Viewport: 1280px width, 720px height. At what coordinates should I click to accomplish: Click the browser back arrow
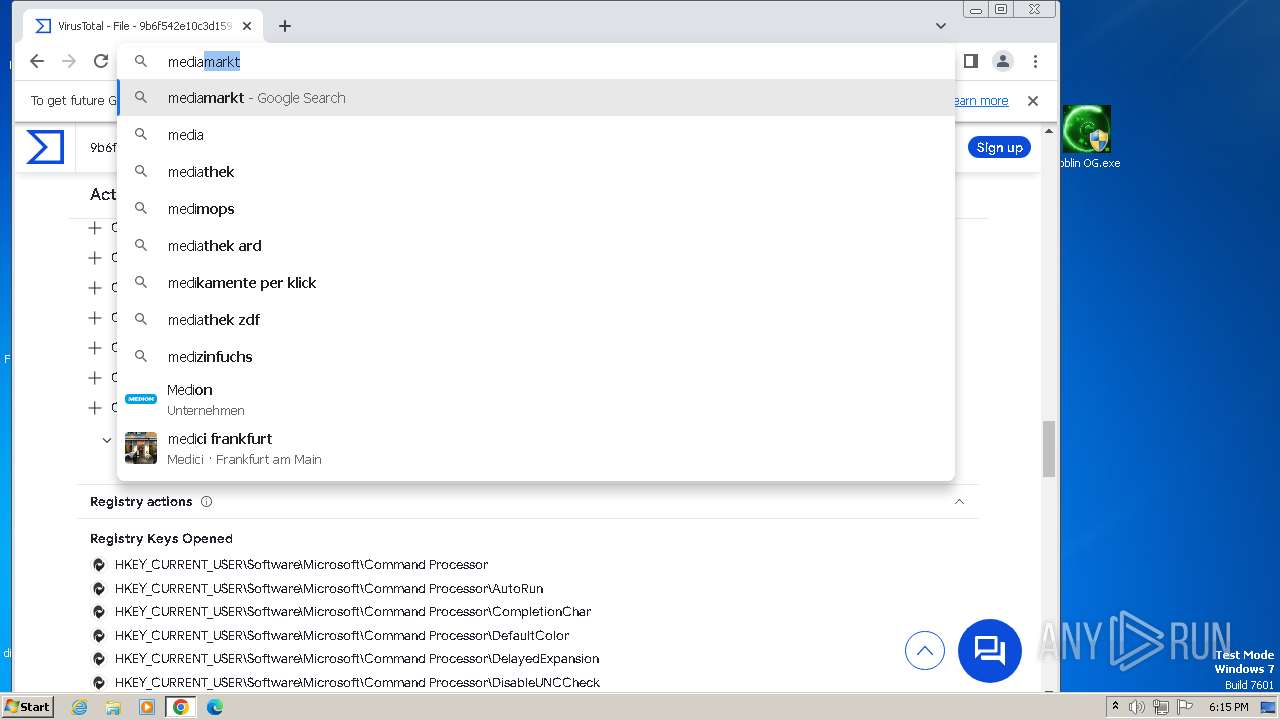[37, 61]
